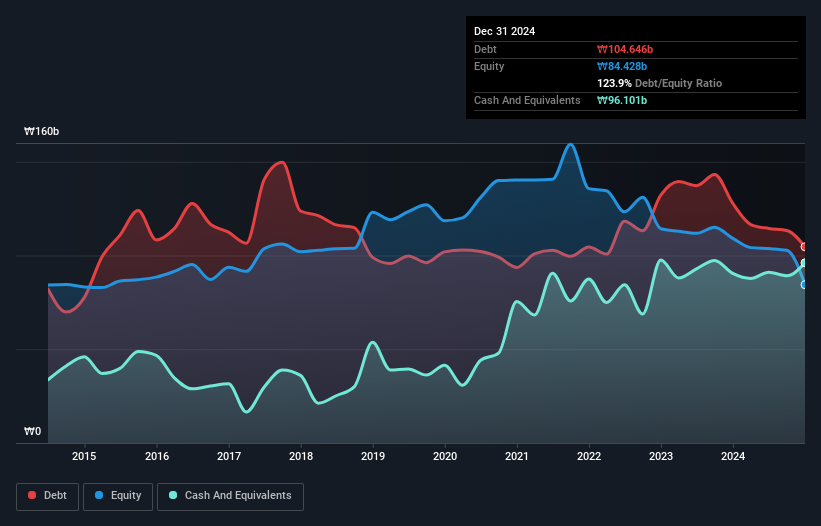821x526 pixels.
Task: Click the teal Cash endpoint marker
Action: coord(804,263)
